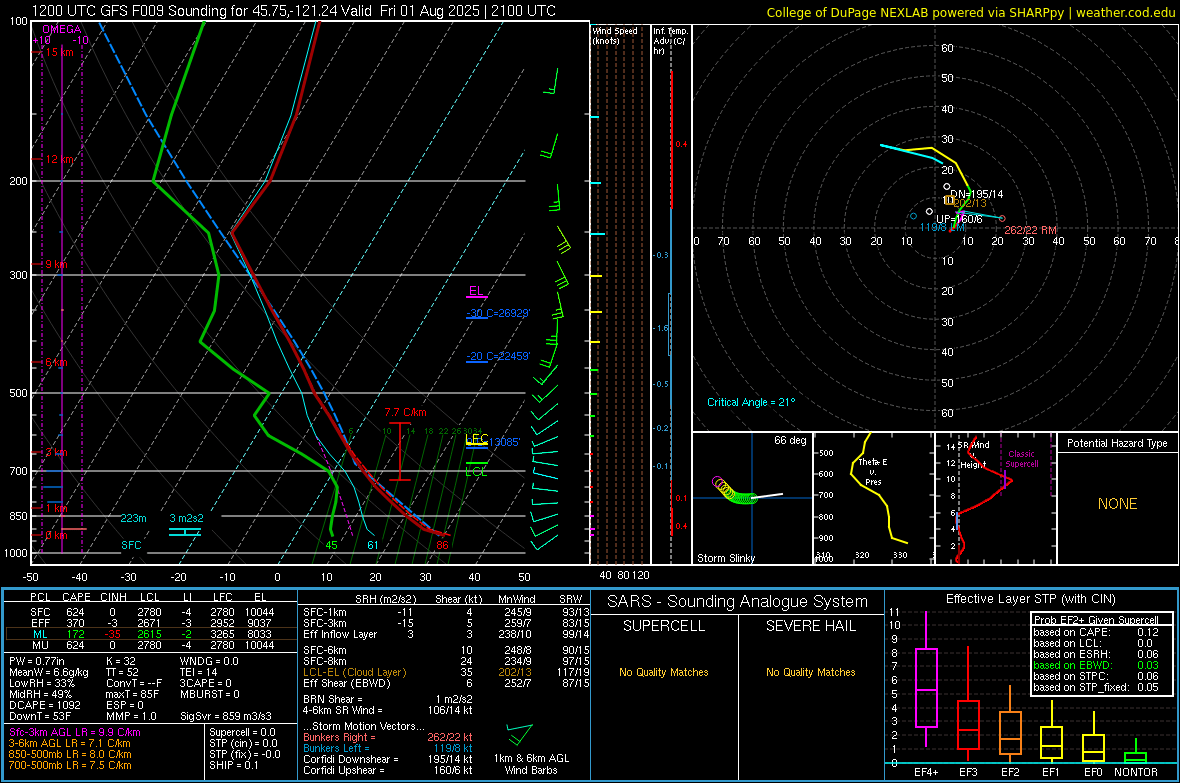Click the green 'based on EBWD: 0.03' line
This screenshot has height=783, width=1180.
pos(1096,665)
